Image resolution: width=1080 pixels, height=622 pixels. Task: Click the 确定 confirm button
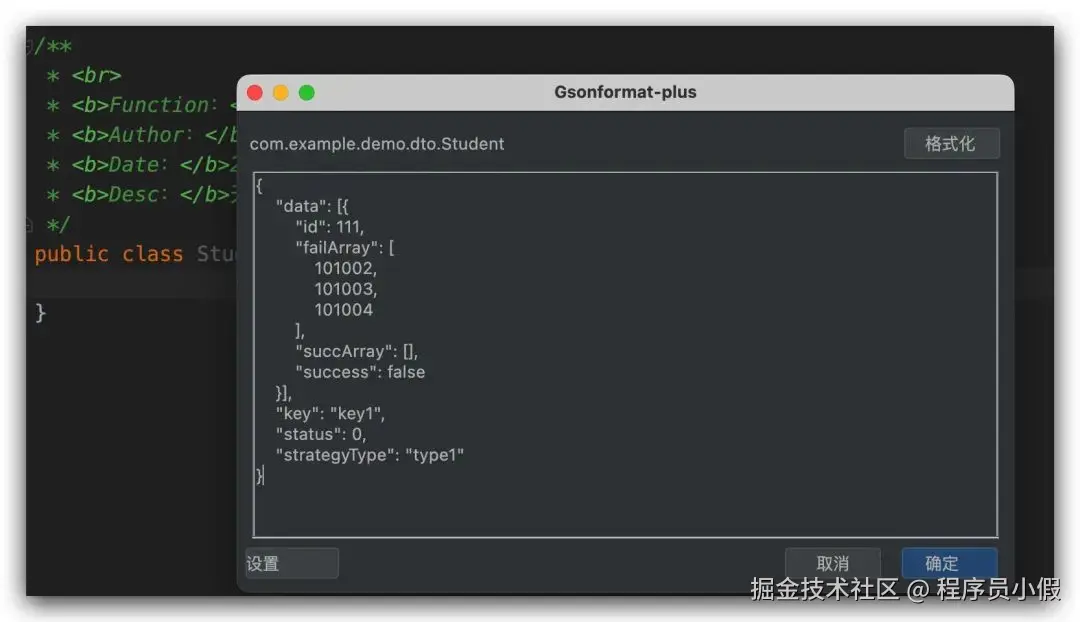949,563
